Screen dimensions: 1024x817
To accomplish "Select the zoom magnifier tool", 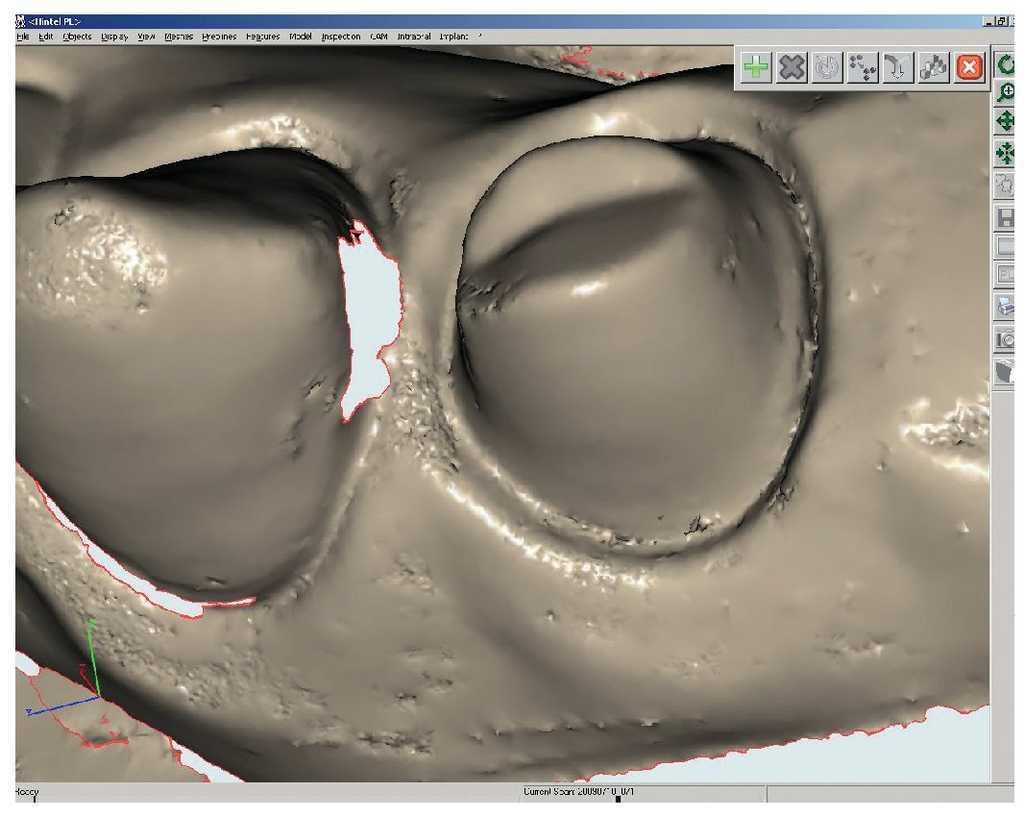I will point(1006,93).
